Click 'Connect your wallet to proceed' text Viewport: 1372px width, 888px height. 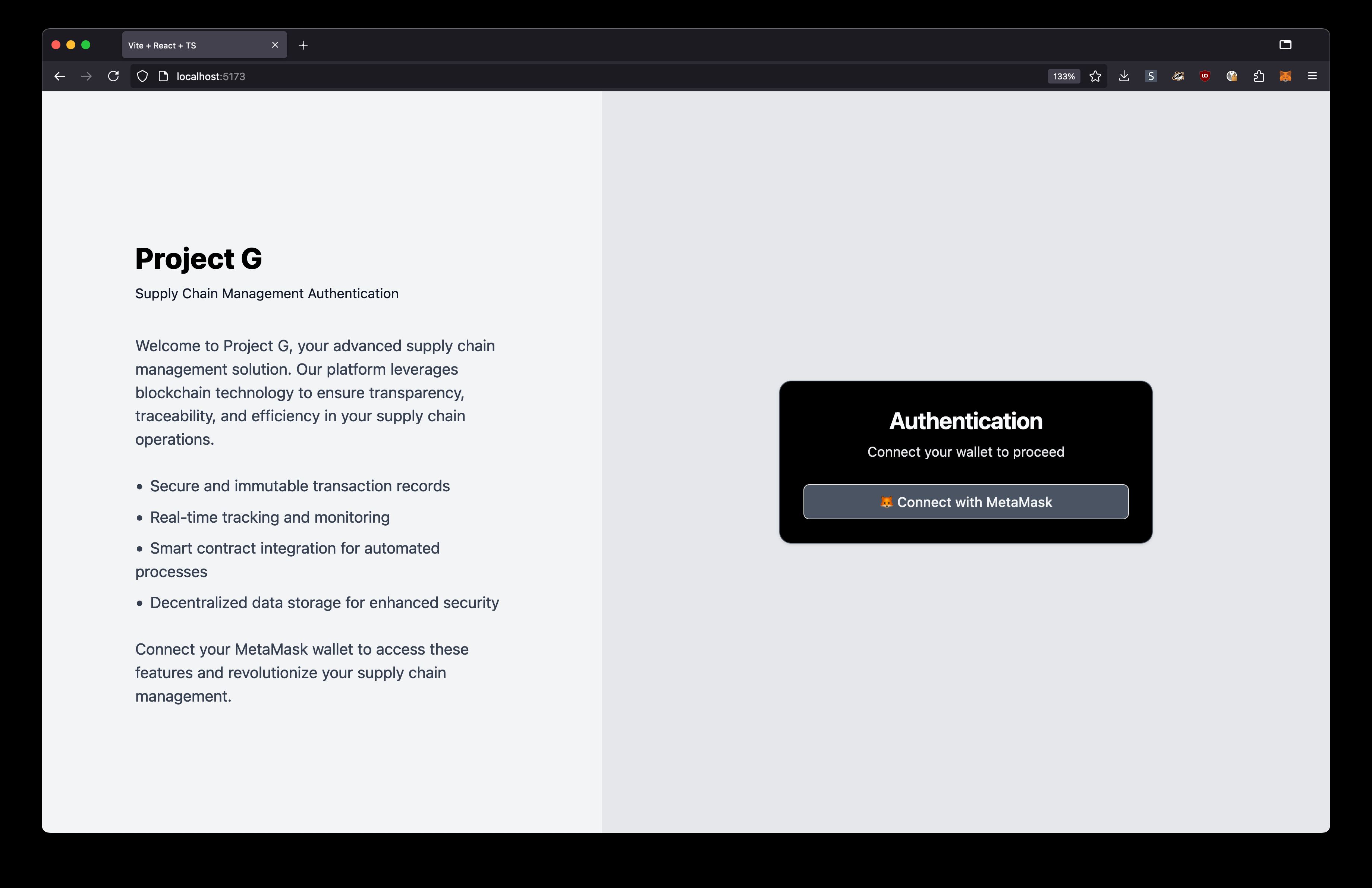coord(966,452)
